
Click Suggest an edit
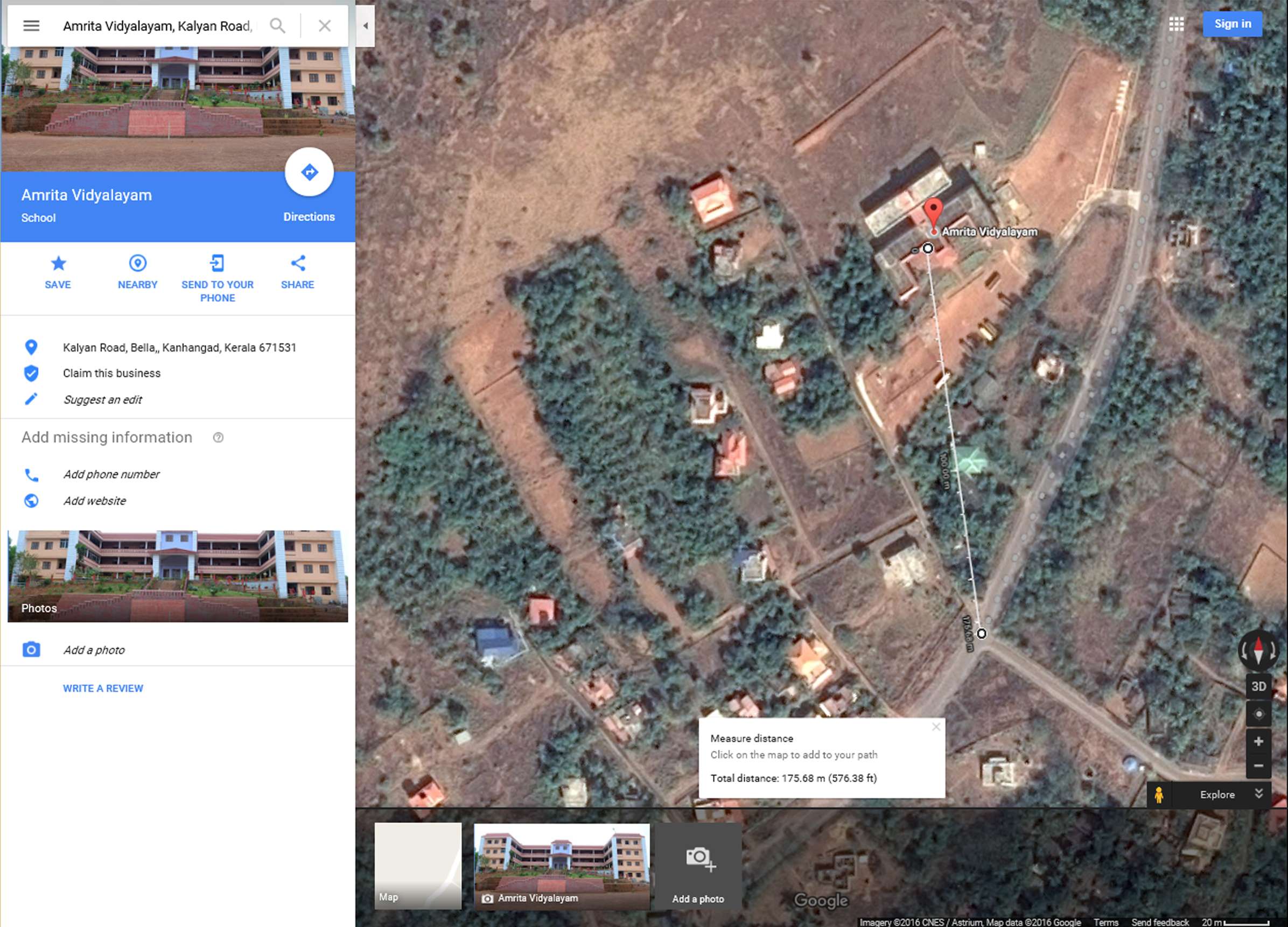tap(103, 399)
